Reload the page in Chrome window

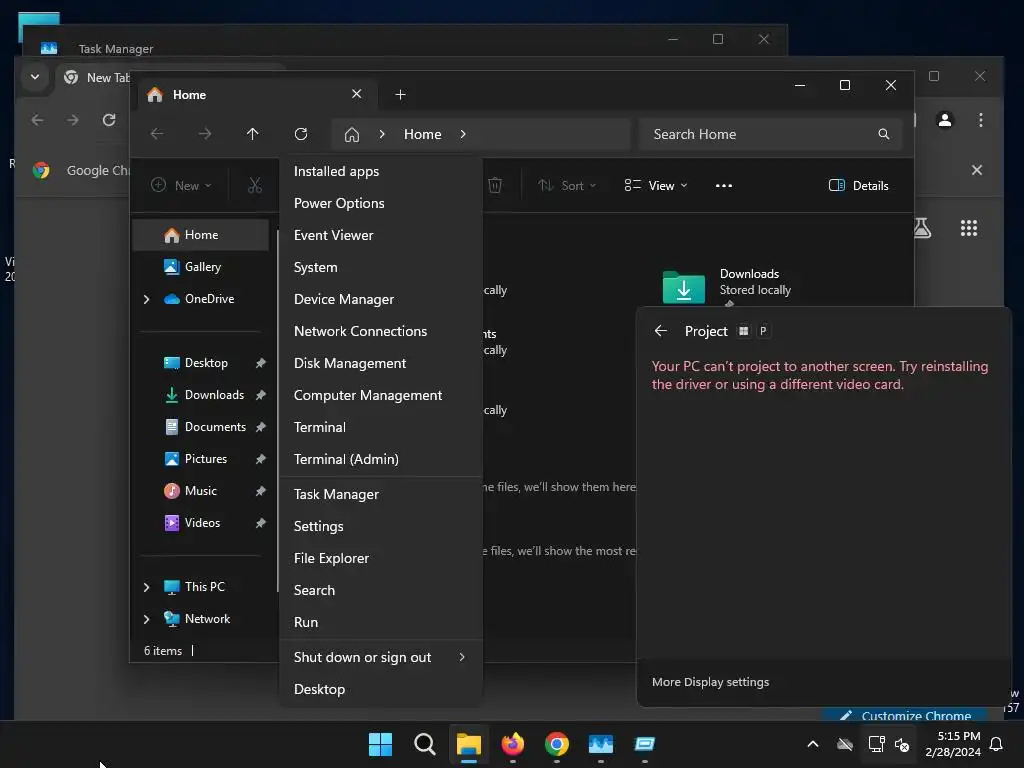[109, 120]
